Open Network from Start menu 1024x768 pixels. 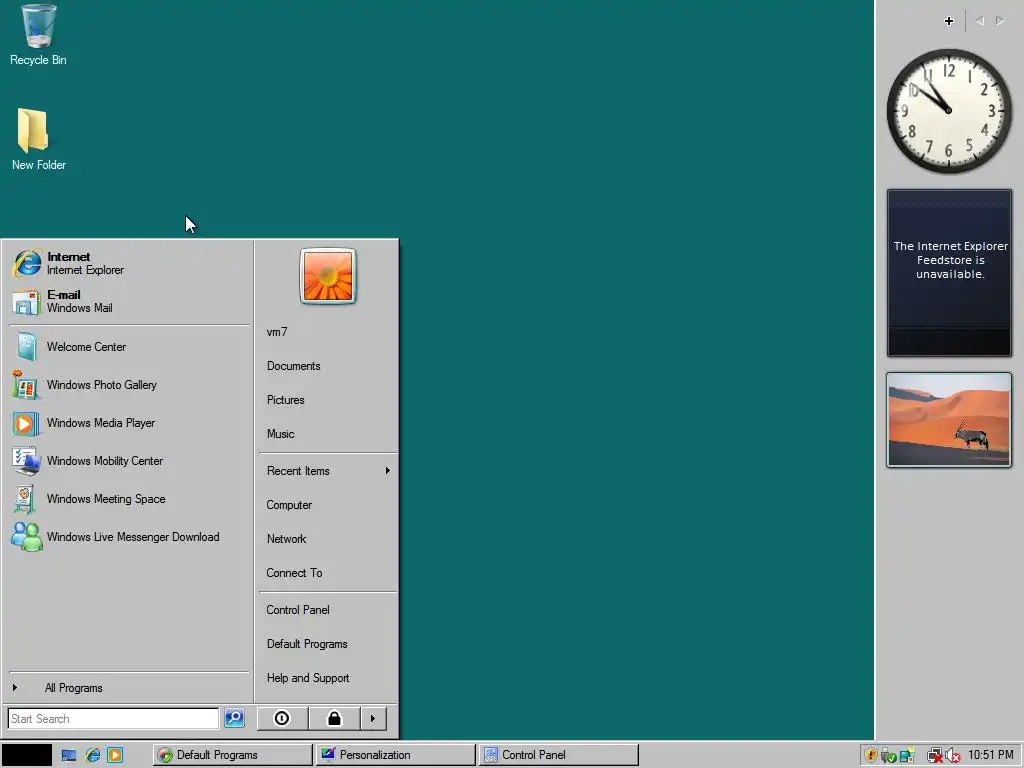coord(328,539)
